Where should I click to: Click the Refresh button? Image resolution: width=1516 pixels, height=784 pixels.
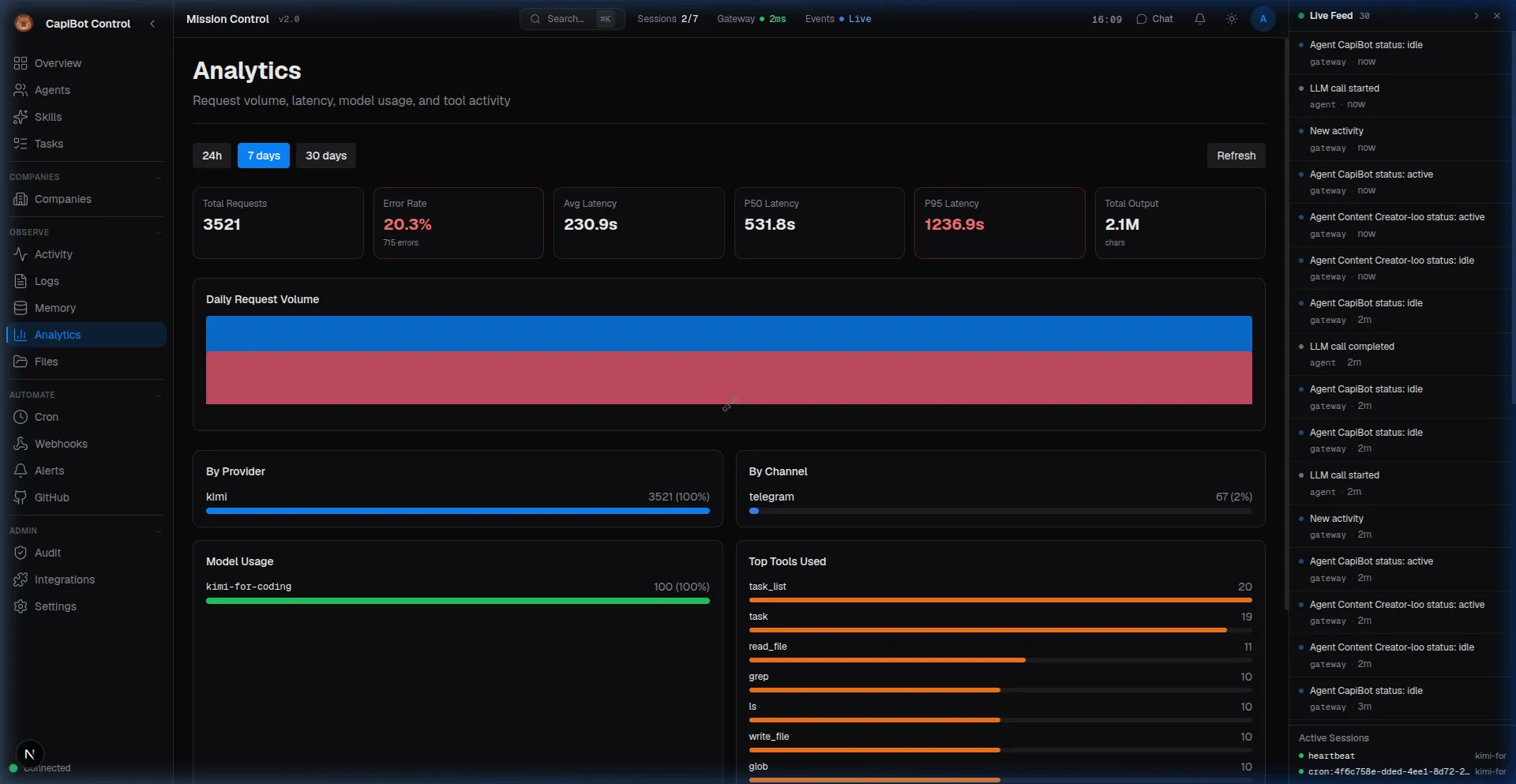[1235, 156]
